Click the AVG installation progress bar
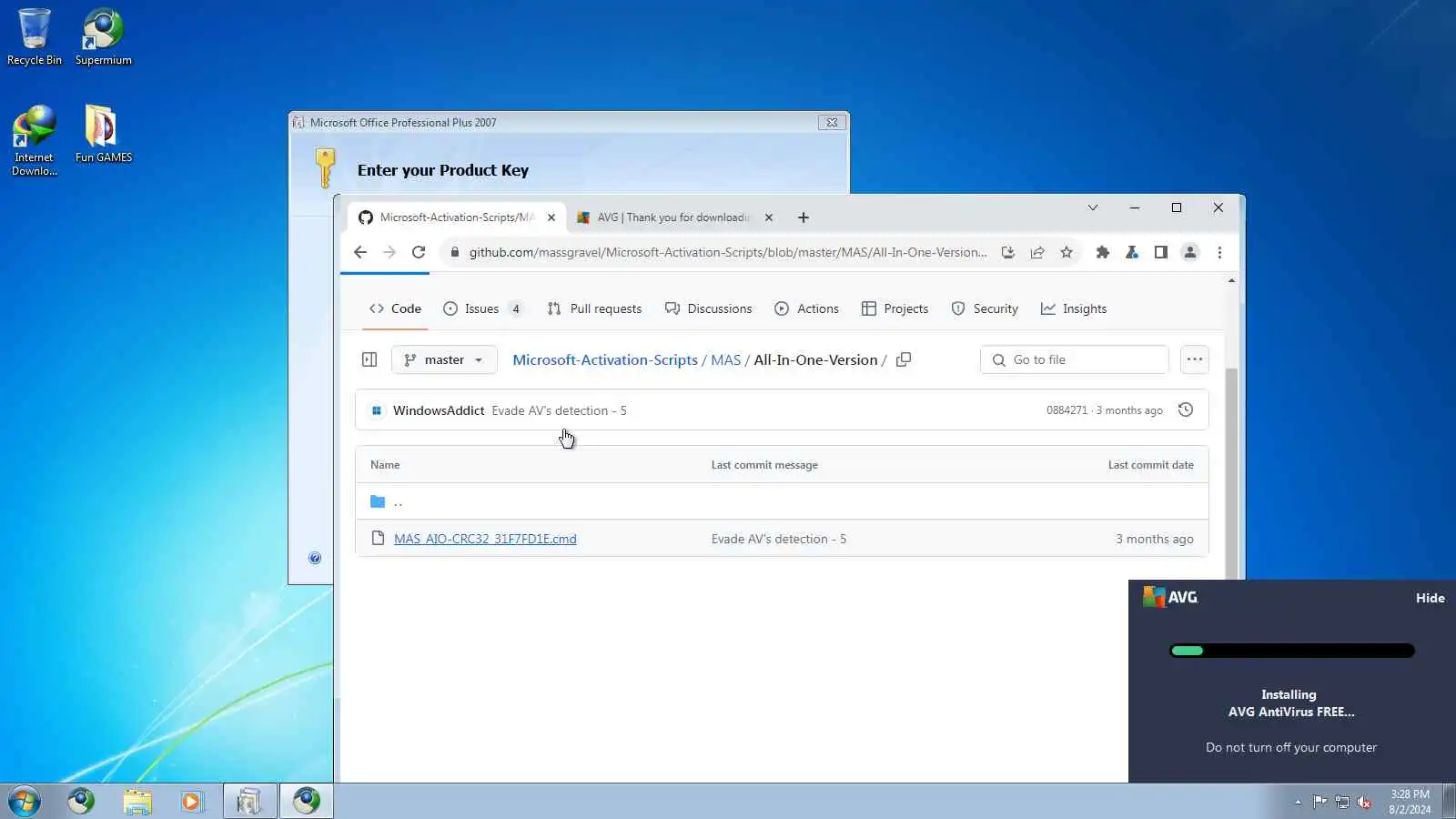 pos(1292,651)
